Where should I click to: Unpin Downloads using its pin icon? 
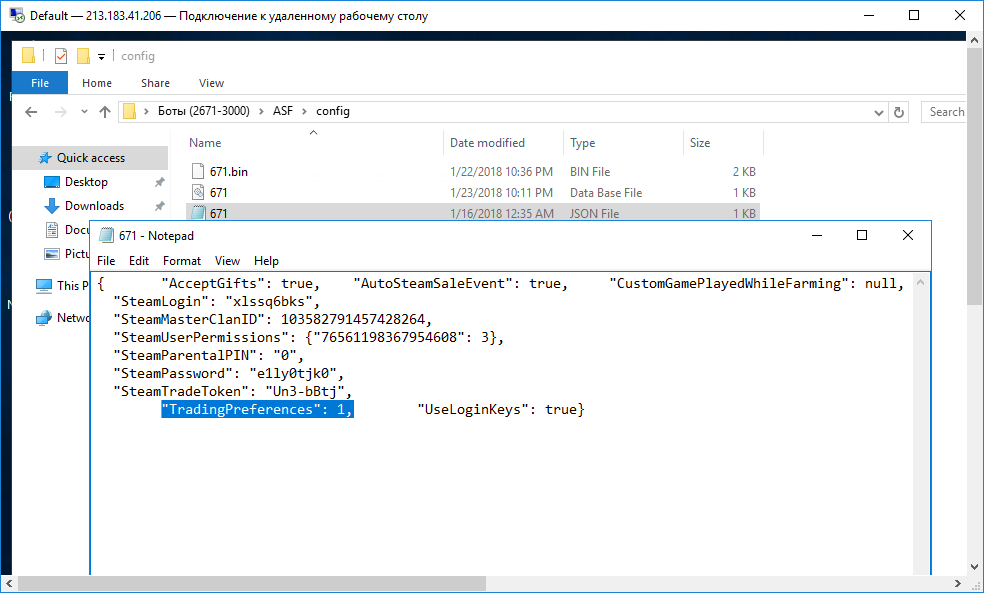pyautogui.click(x=159, y=206)
